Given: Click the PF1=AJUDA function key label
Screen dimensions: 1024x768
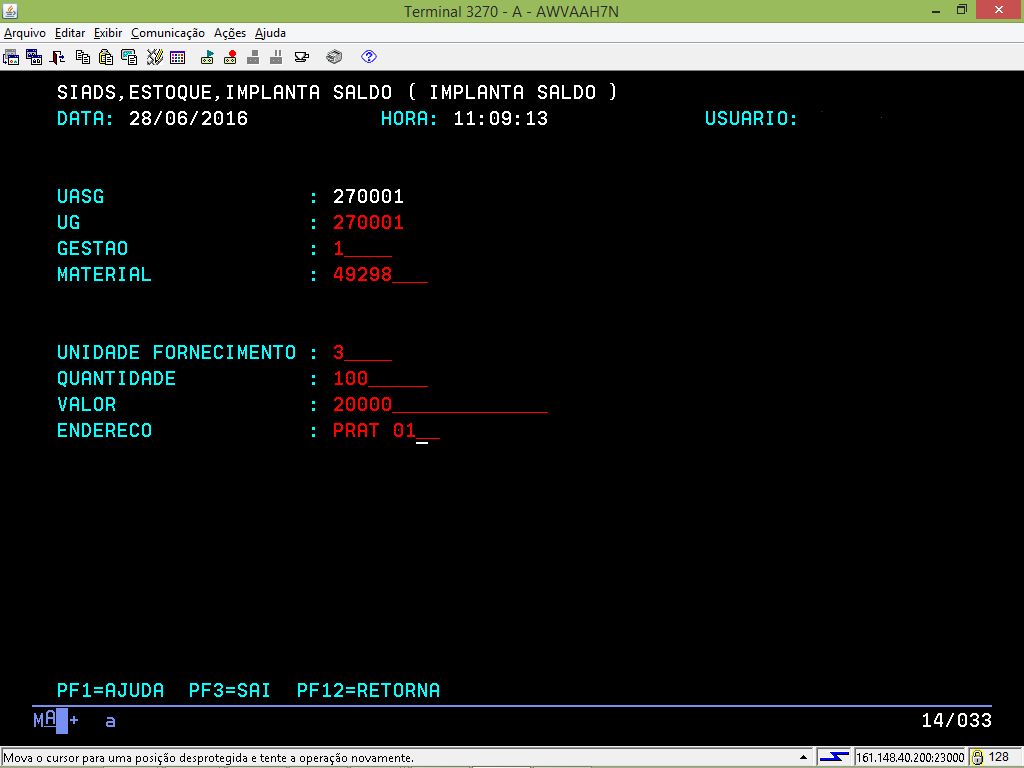Looking at the screenshot, I should (110, 690).
